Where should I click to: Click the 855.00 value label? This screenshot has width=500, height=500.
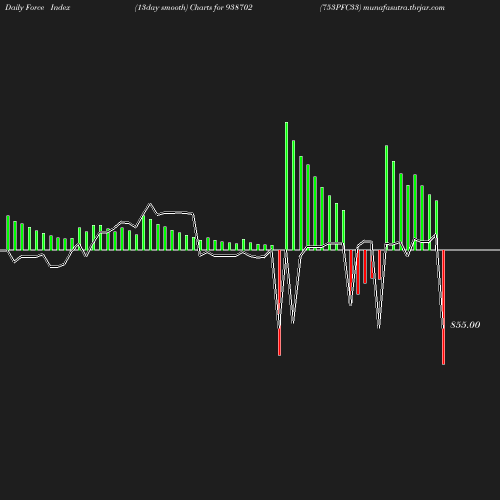coord(465,325)
